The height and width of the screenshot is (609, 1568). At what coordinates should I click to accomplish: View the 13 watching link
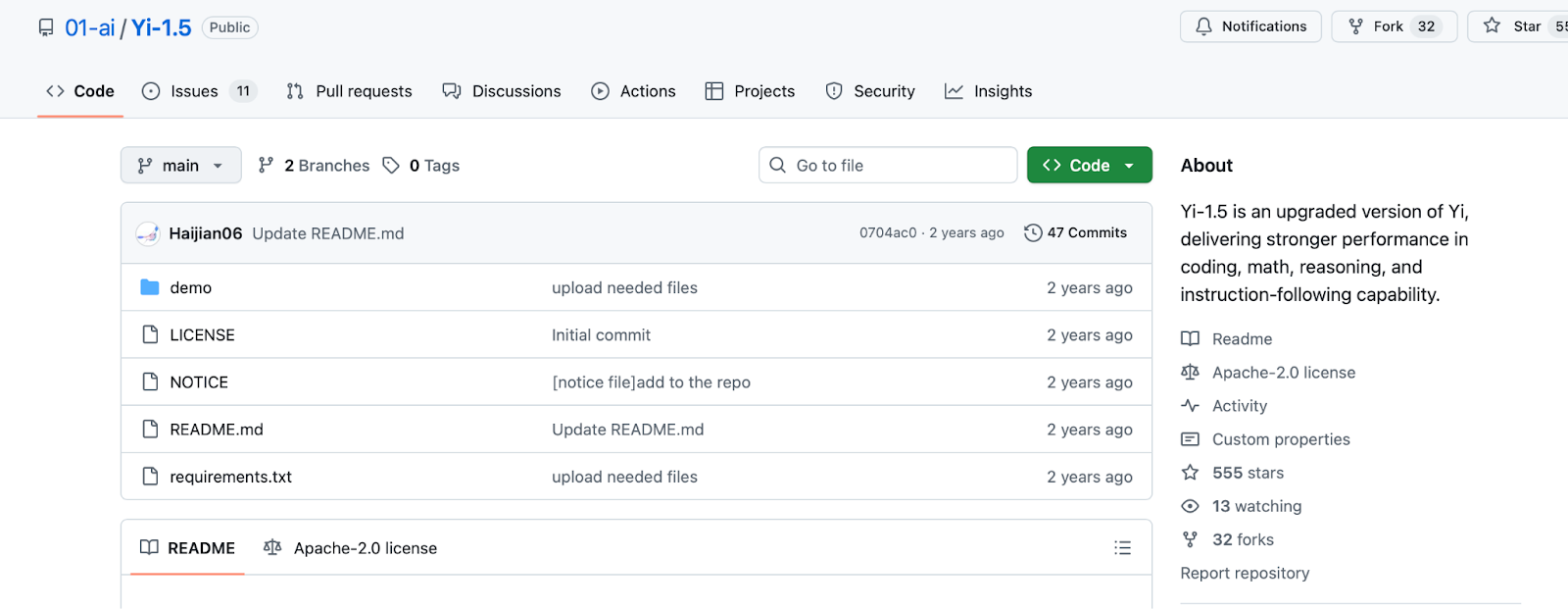(1256, 505)
